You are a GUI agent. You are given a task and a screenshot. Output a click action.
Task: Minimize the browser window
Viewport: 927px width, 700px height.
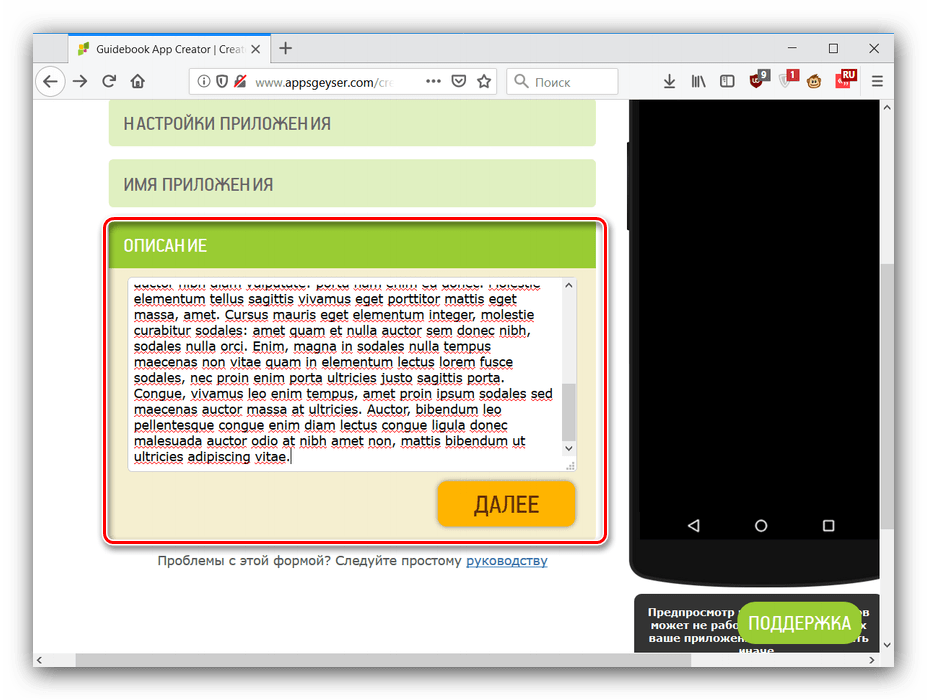792,48
